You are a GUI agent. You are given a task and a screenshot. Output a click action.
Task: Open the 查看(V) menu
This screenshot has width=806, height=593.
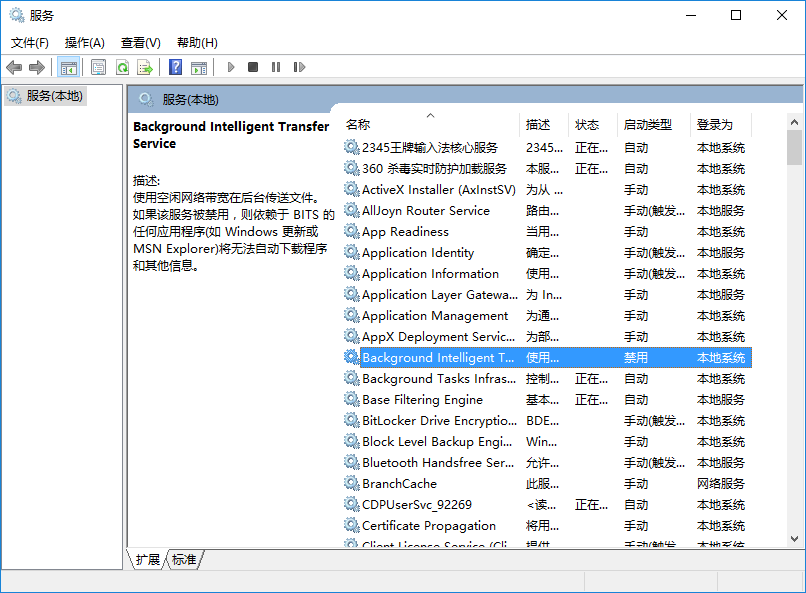141,43
